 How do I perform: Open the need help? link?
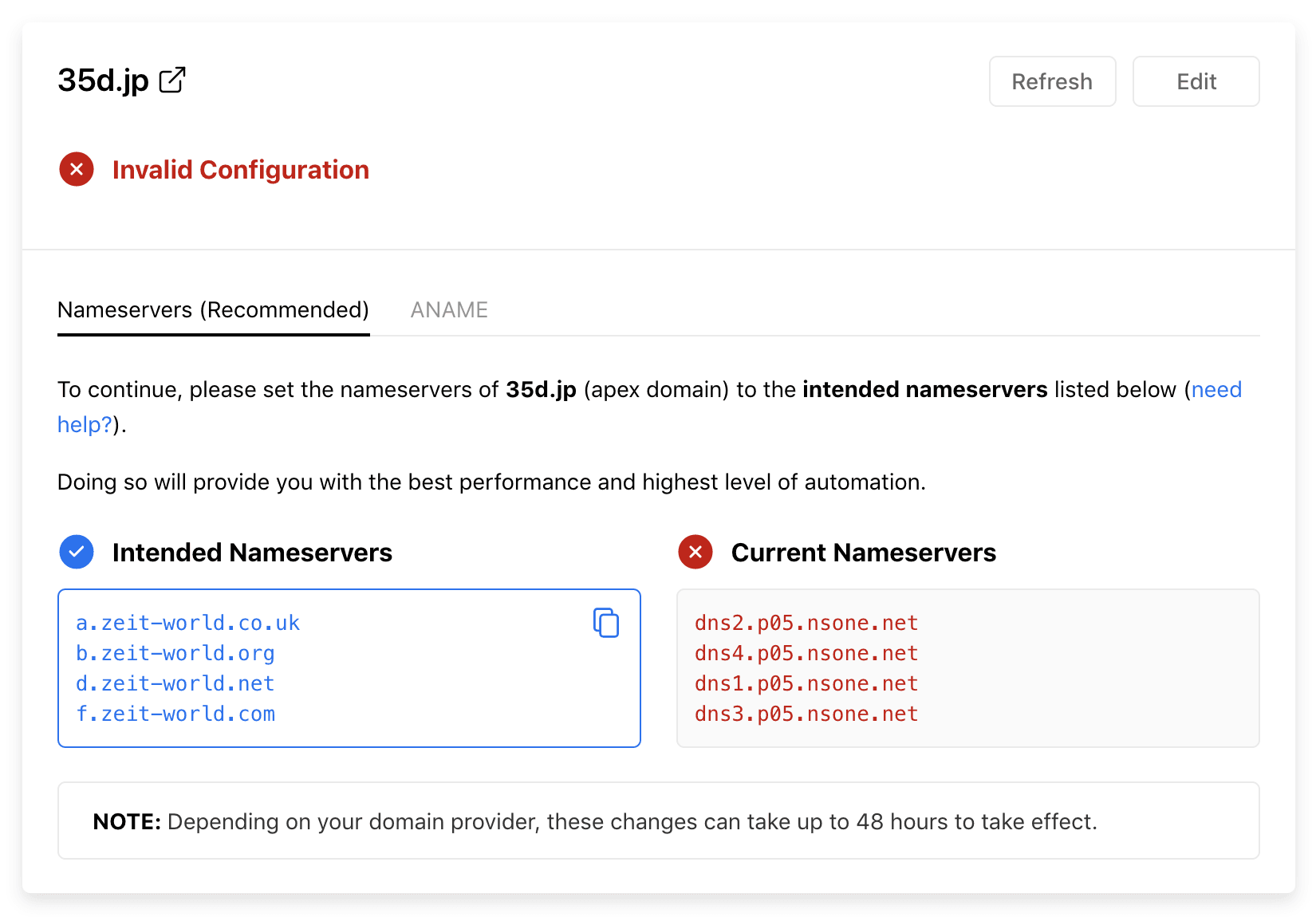(1216, 390)
